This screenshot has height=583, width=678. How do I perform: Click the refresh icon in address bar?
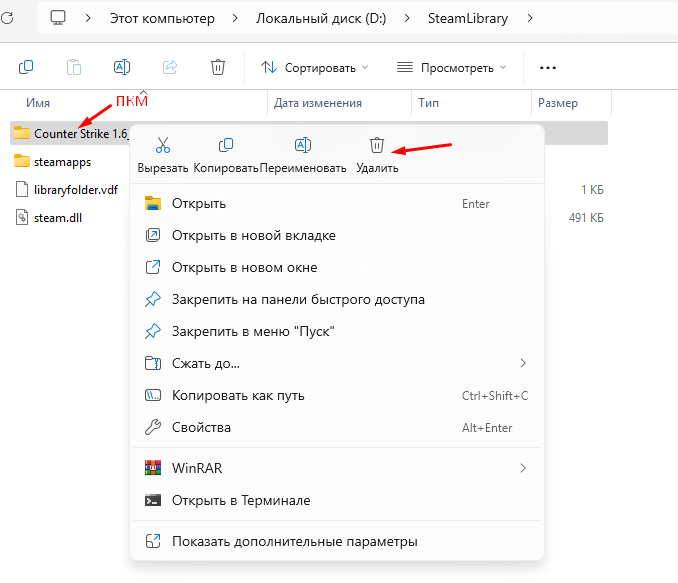(7, 18)
